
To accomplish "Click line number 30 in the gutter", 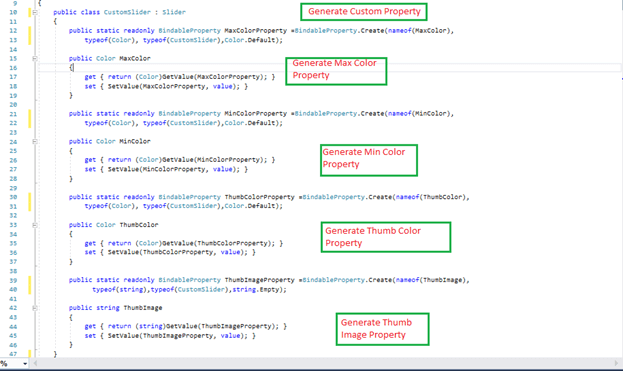I will [13, 197].
